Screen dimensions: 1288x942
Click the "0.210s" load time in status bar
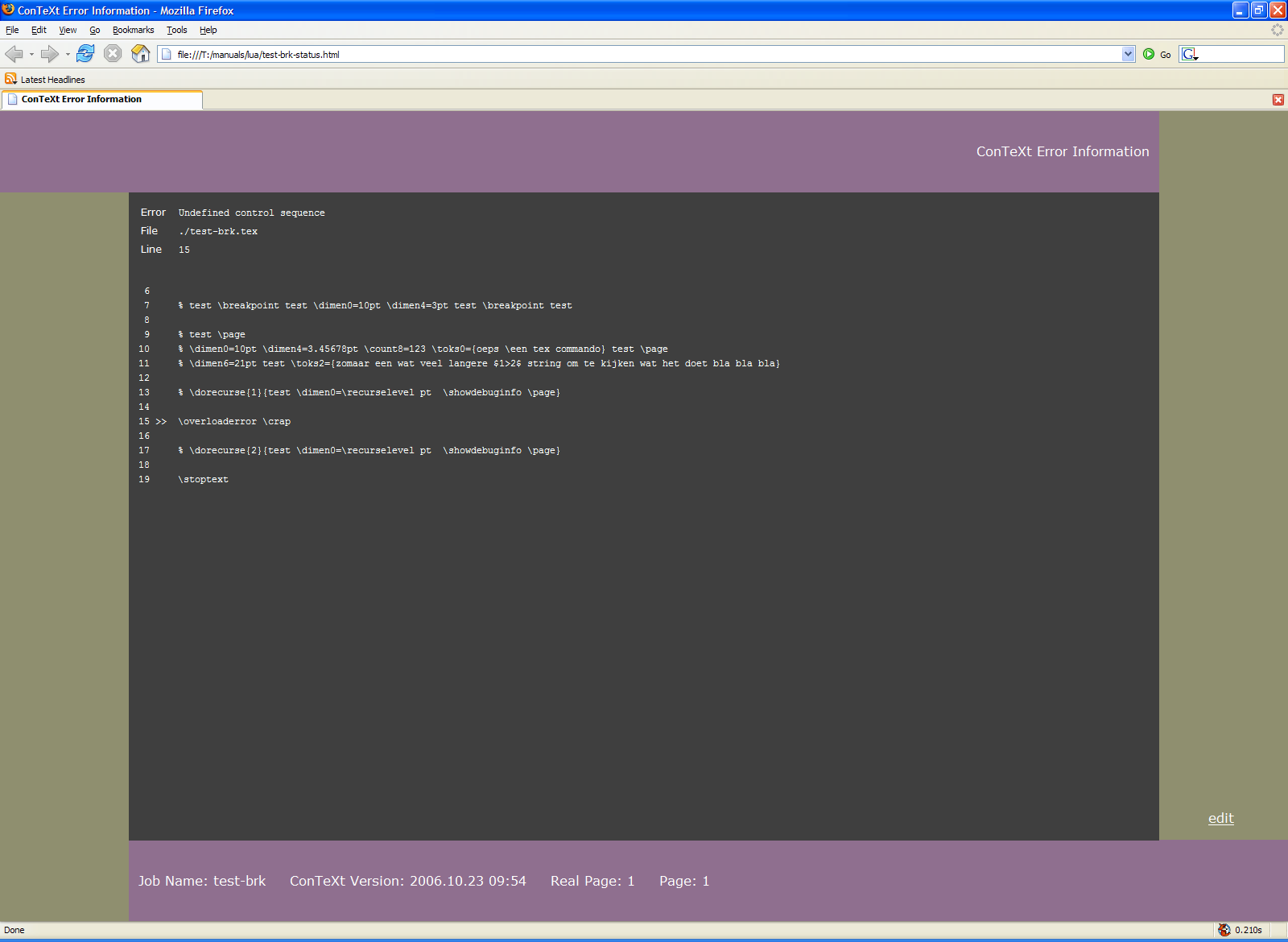pyautogui.click(x=1248, y=930)
